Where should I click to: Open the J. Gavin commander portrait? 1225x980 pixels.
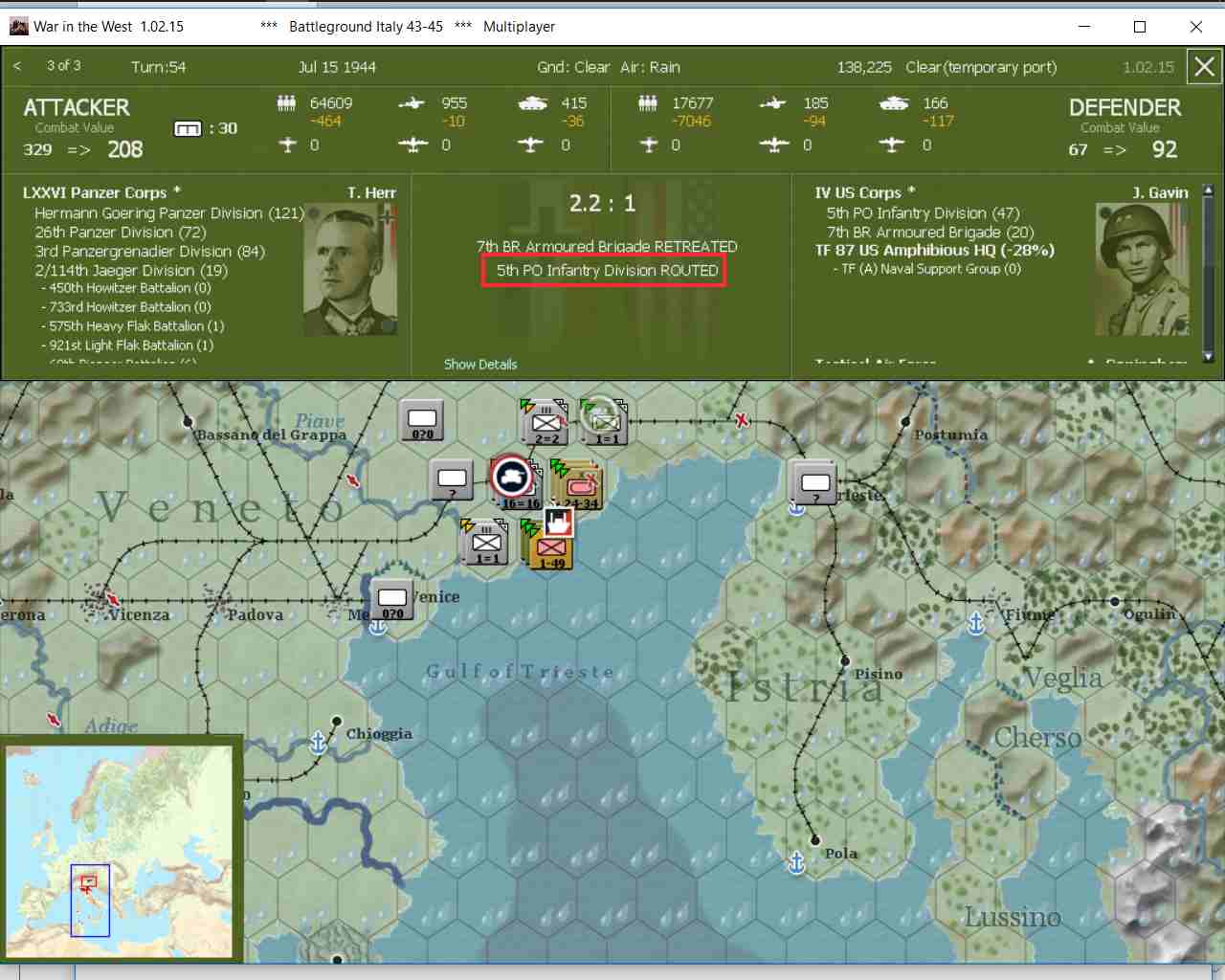pos(1142,270)
